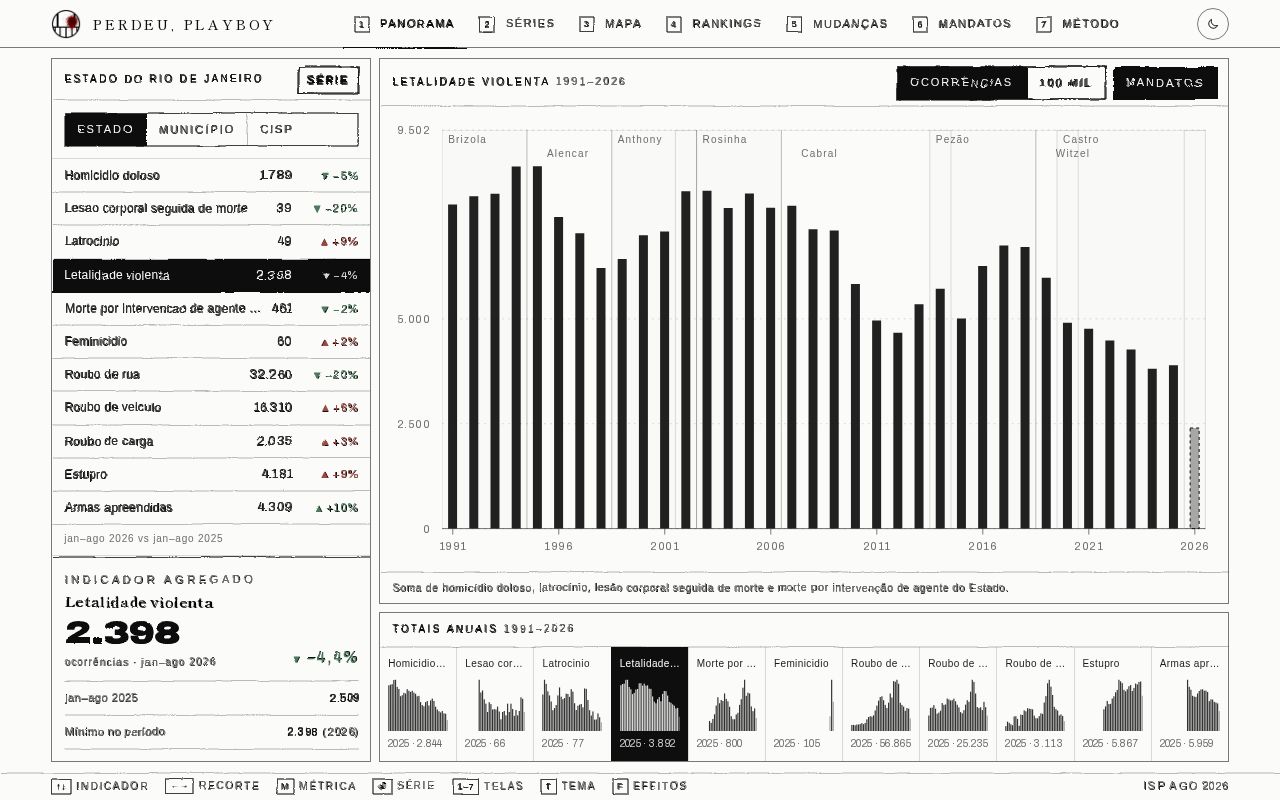Select the Armas apreendidas indicator row
This screenshot has height=800, width=1280.
tap(211, 507)
